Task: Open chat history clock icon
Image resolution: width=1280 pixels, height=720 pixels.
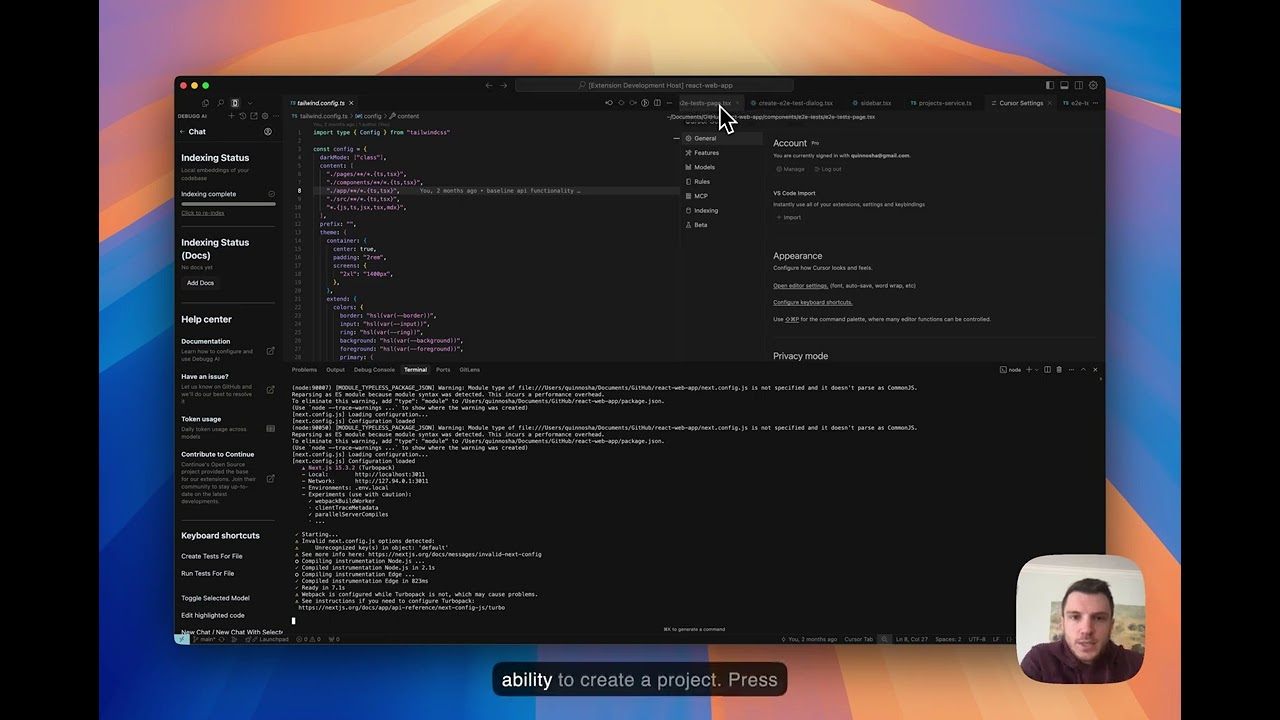Action: point(242,116)
